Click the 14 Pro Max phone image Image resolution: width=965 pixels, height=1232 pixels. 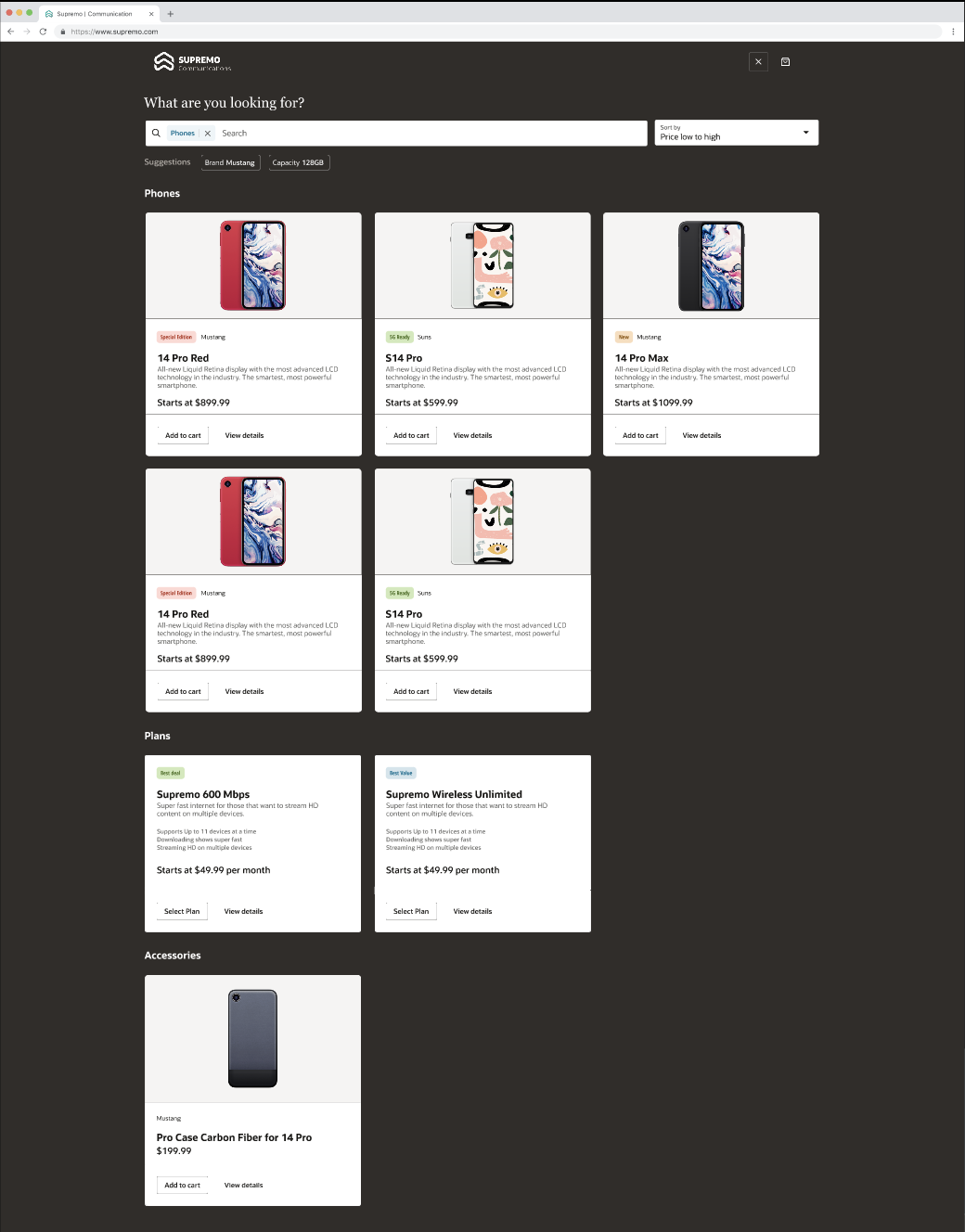[711, 266]
